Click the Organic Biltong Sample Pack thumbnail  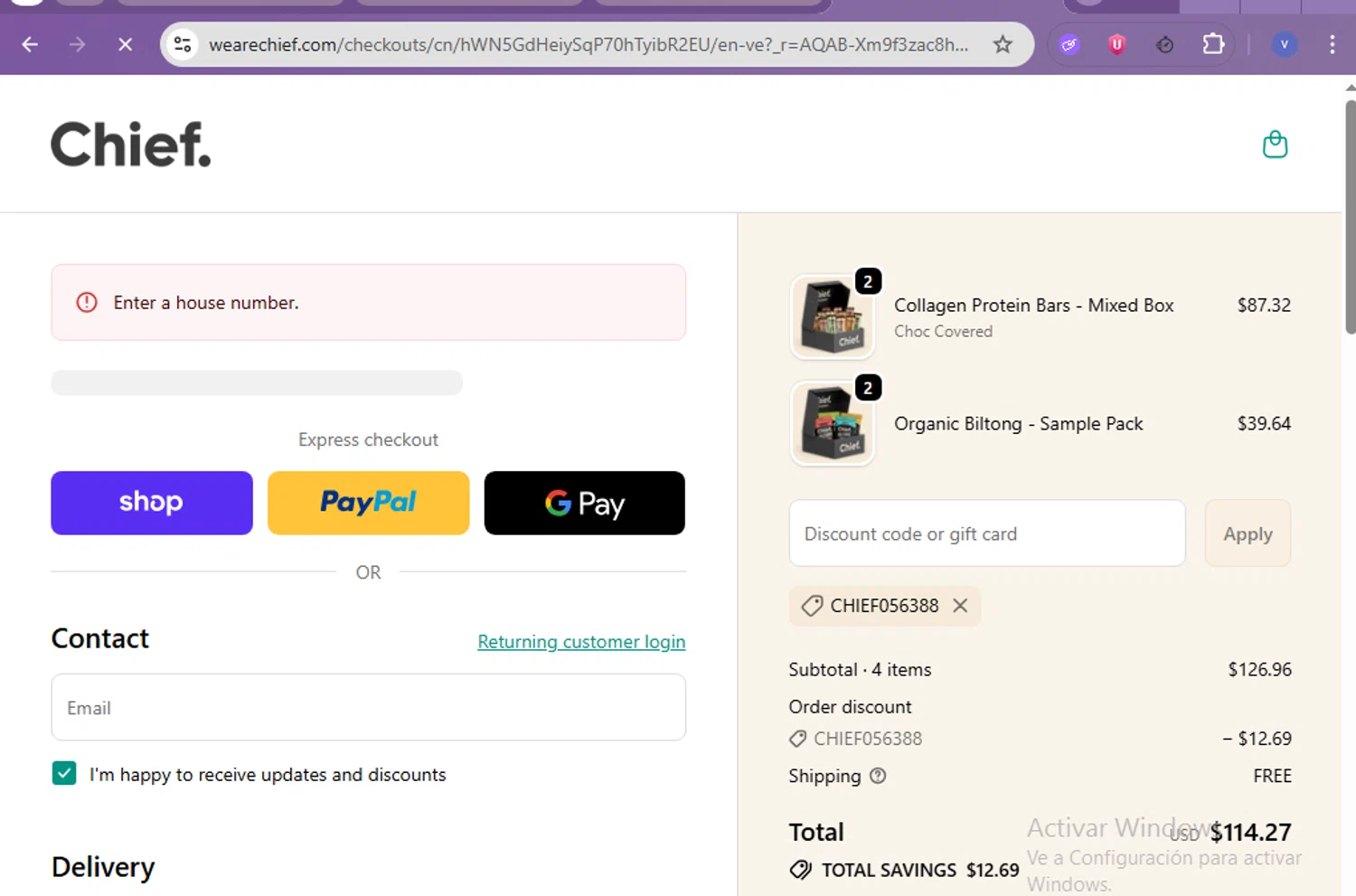point(833,424)
